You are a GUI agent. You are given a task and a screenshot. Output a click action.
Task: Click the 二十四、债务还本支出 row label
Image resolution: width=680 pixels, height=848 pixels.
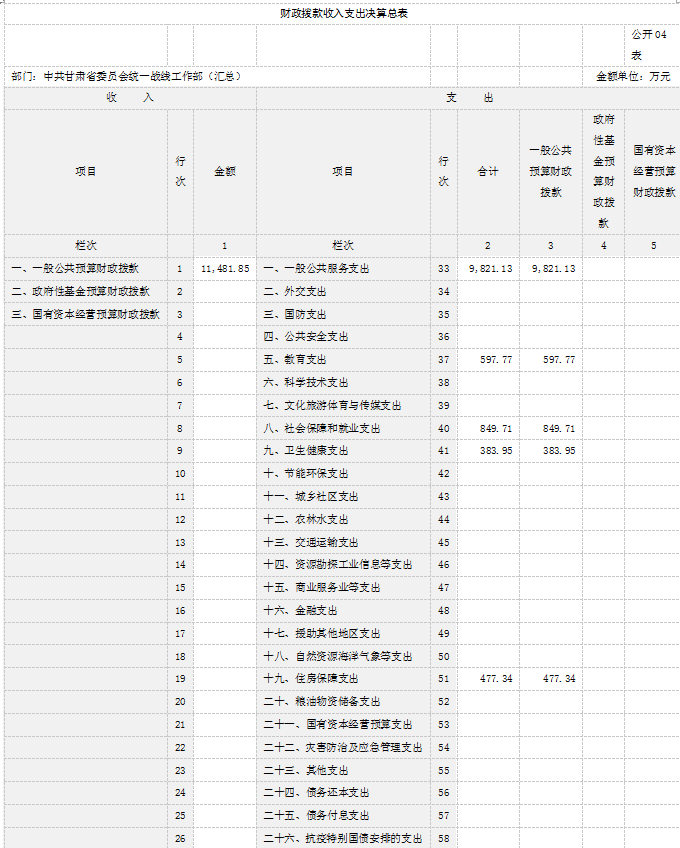click(316, 793)
